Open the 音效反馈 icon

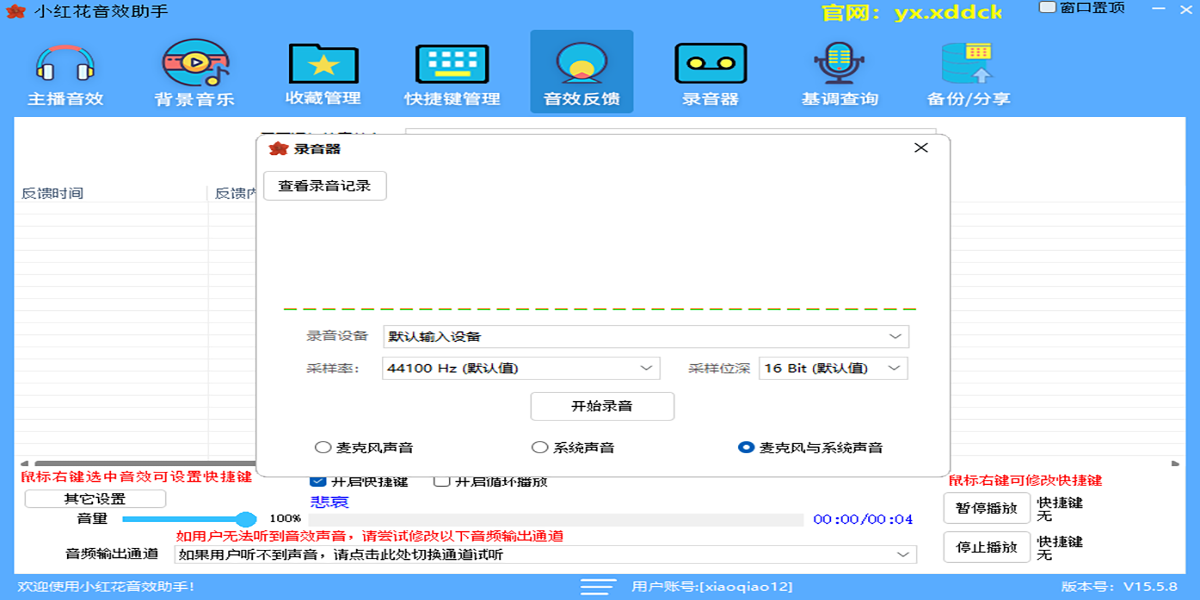[581, 64]
